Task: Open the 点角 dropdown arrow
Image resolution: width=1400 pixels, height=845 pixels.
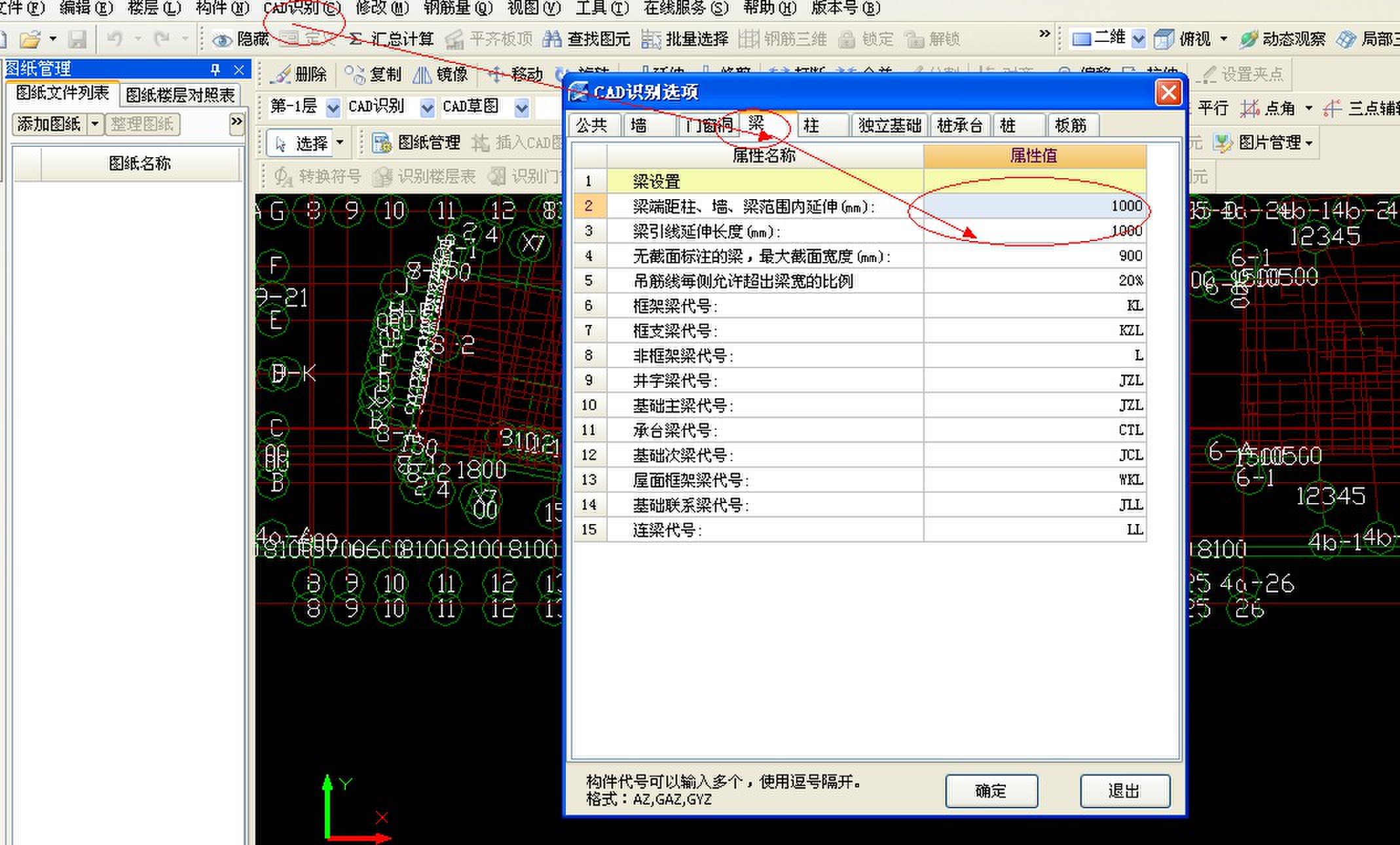Action: click(1308, 108)
